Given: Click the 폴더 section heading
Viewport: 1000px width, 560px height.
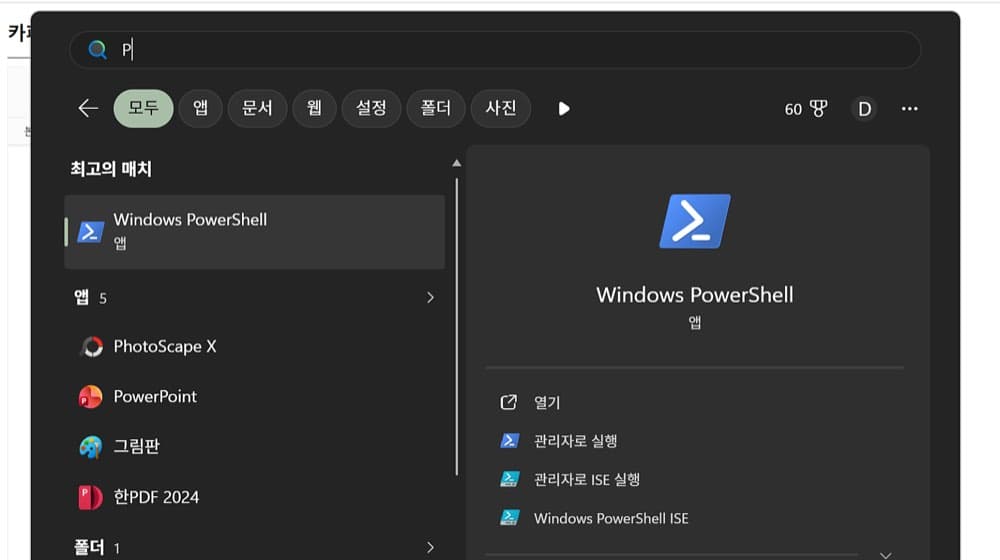Looking at the screenshot, I should [89, 547].
